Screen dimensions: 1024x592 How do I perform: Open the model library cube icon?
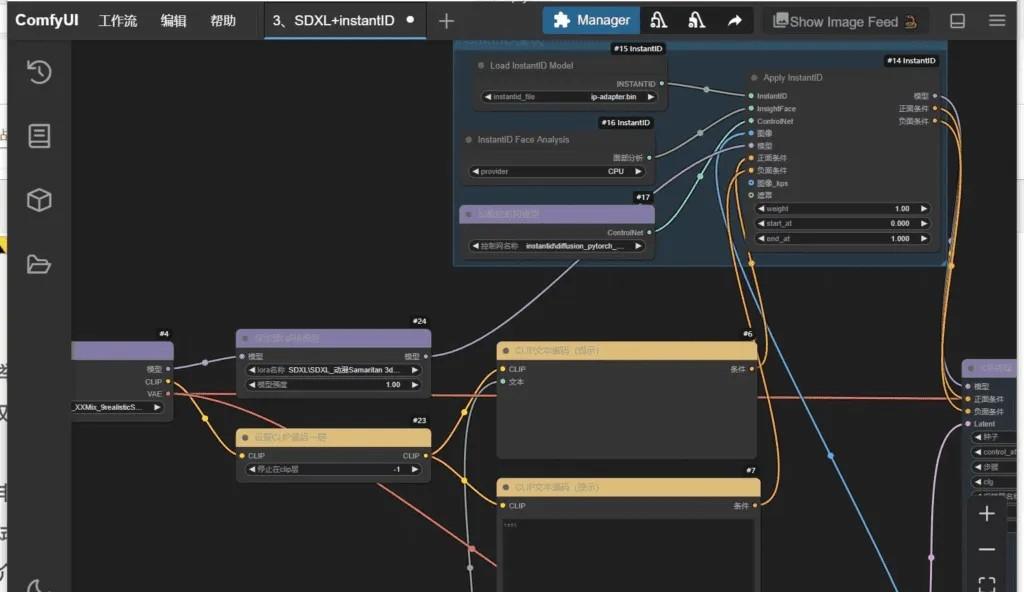coord(39,200)
